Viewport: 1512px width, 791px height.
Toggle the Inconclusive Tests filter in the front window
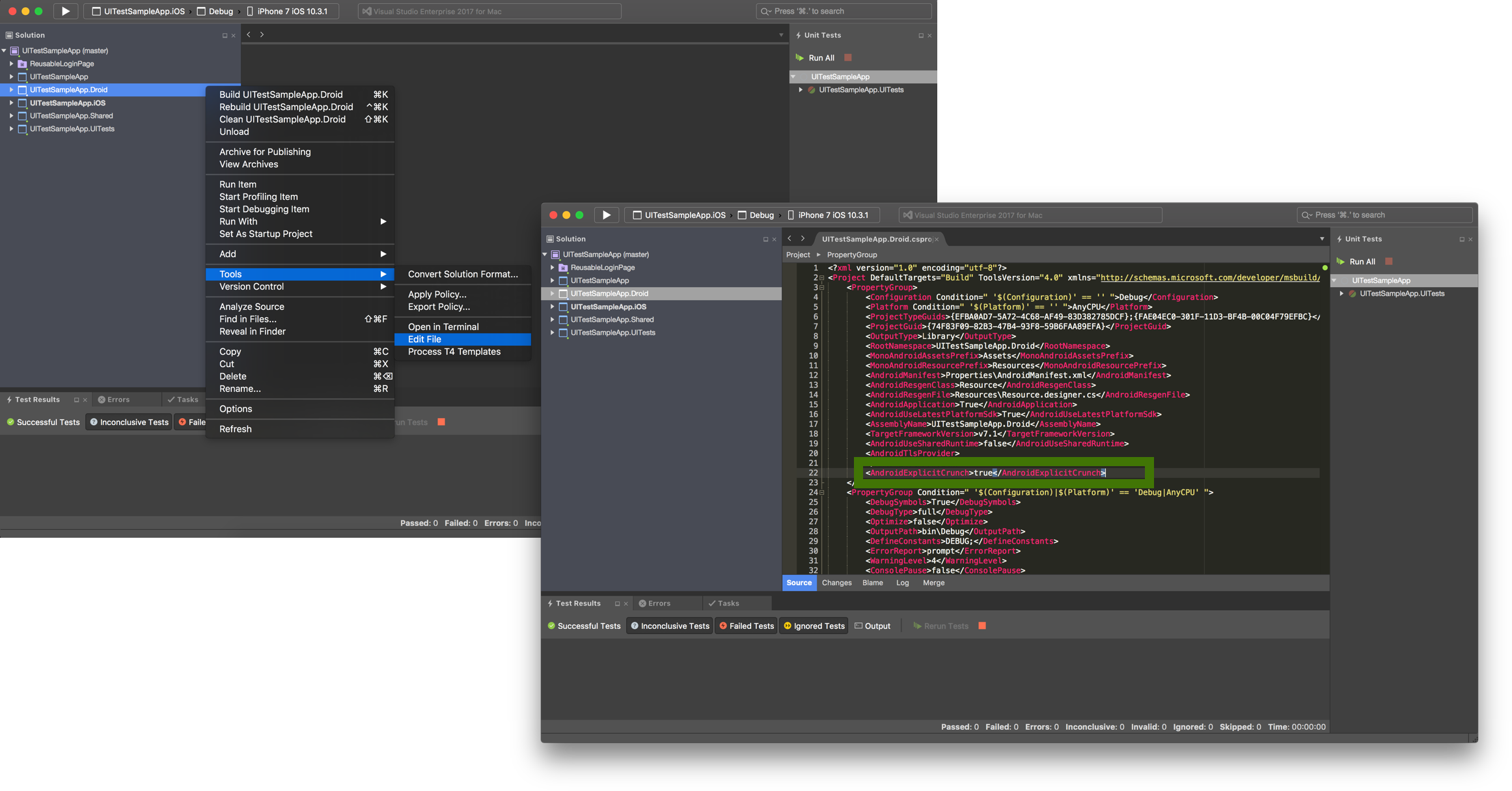670,626
